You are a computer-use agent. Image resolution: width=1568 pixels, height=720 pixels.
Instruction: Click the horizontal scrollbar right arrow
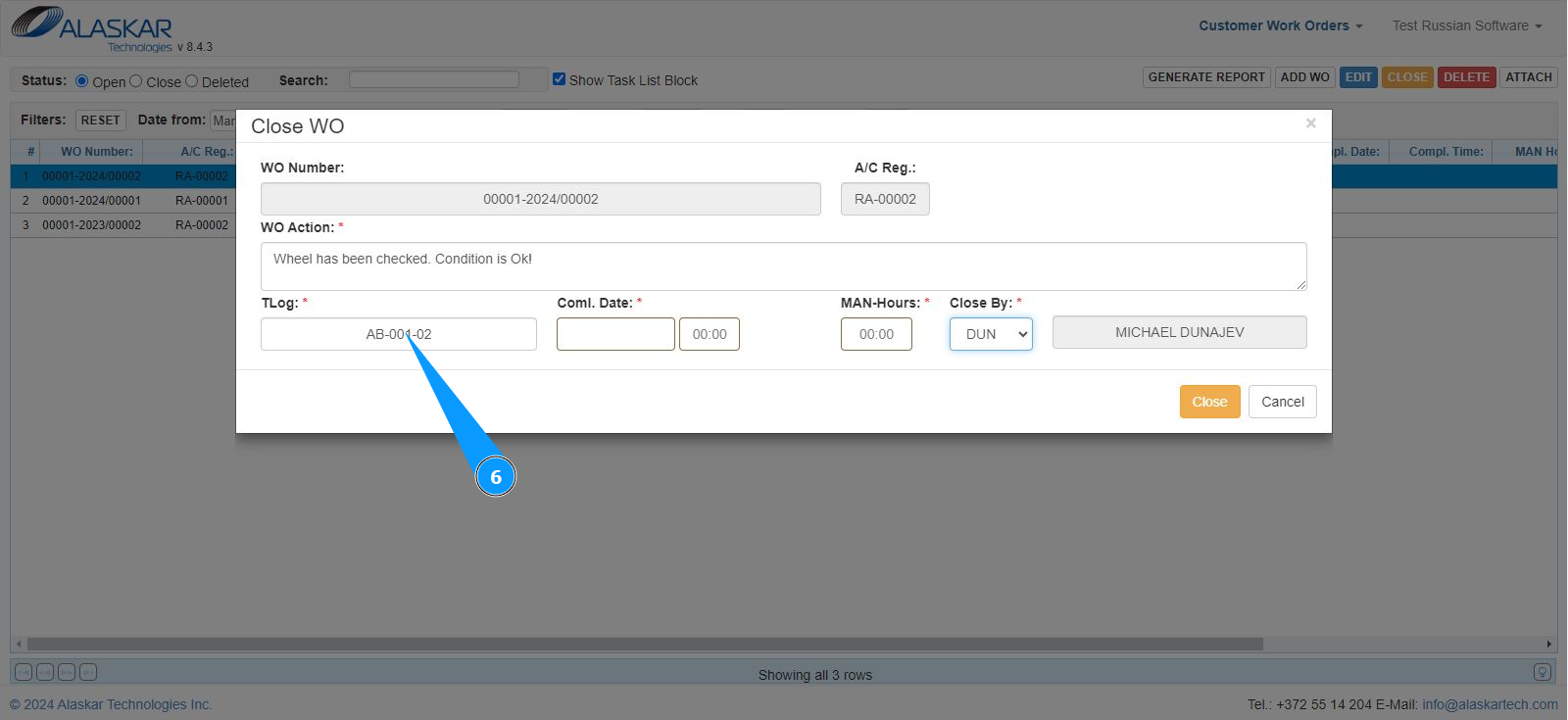pyautogui.click(x=1548, y=645)
